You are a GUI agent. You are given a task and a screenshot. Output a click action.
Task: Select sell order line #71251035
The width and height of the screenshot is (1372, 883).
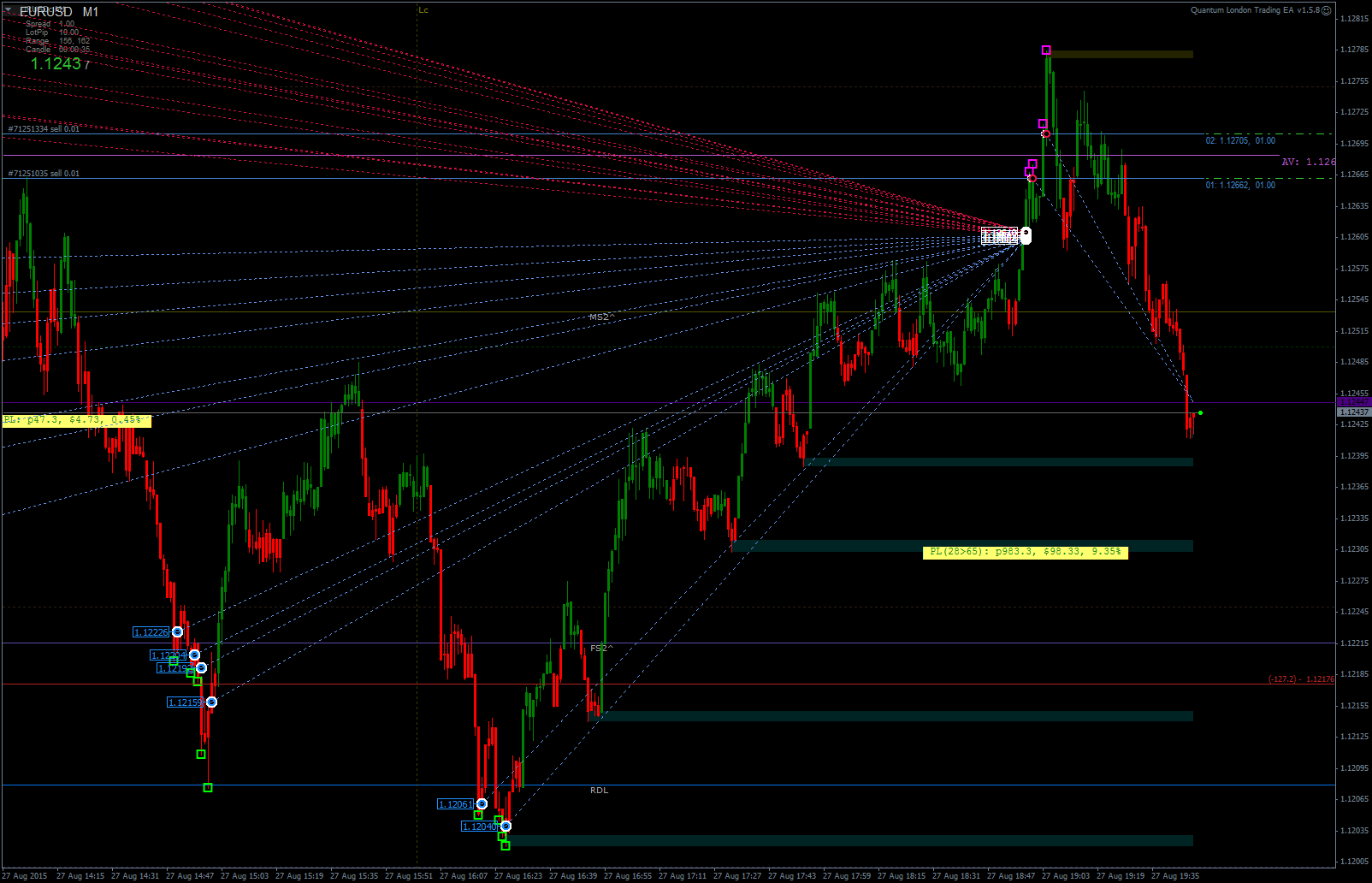[x=44, y=174]
